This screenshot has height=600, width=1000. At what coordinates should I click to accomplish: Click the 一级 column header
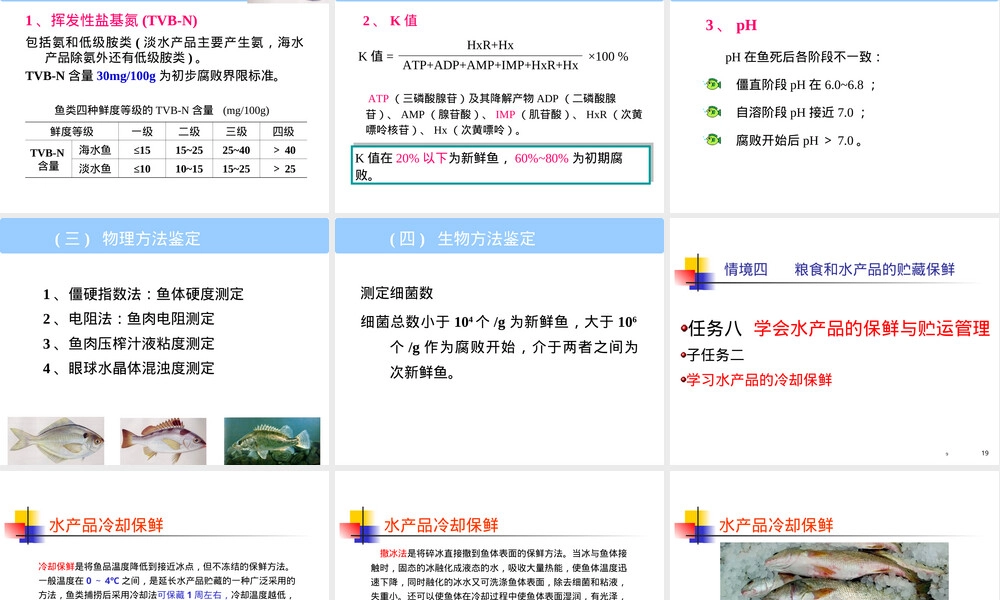tap(142, 131)
